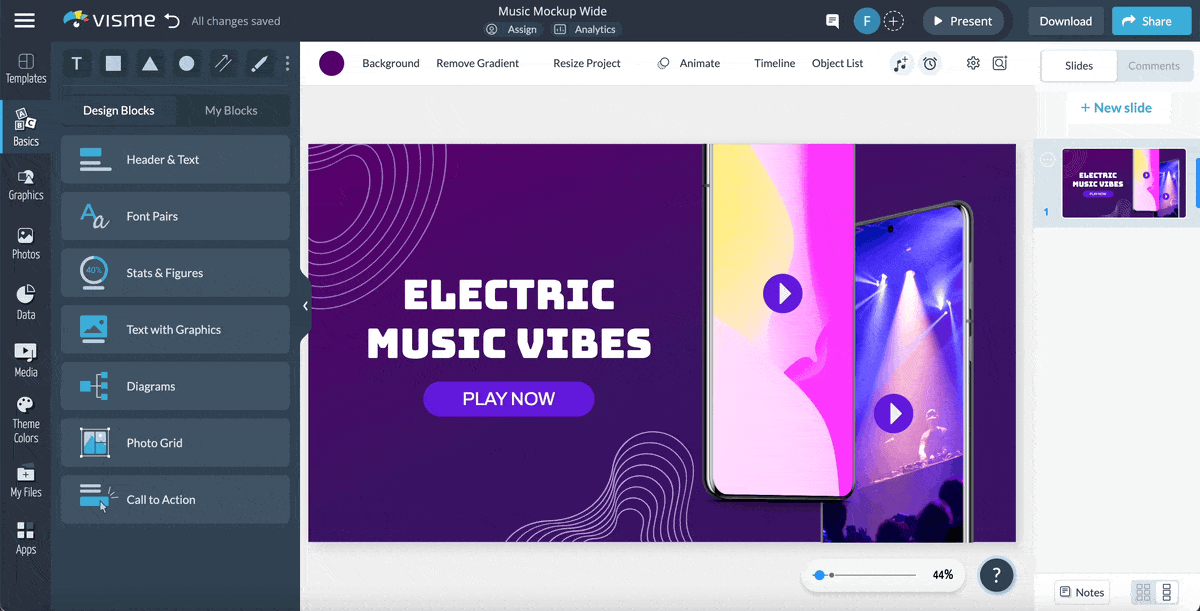1200x611 pixels.
Task: Select the slide 1 thumbnail
Action: (x=1123, y=183)
